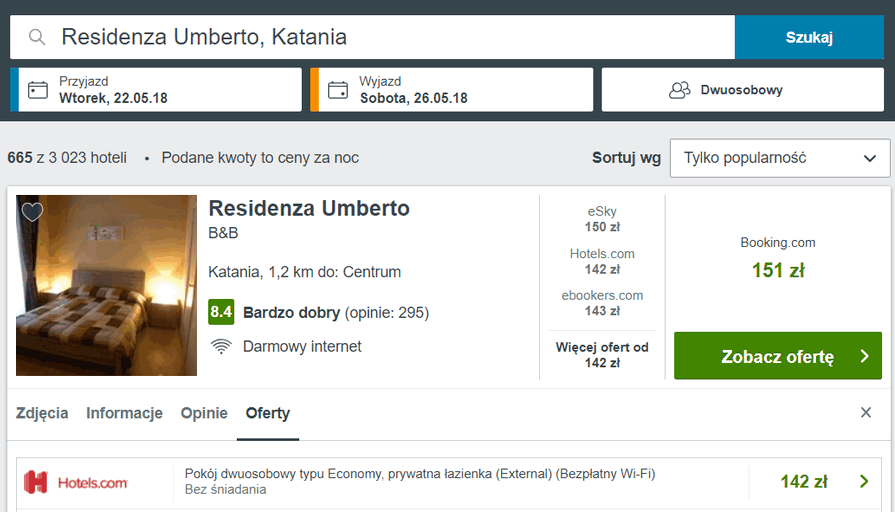This screenshot has height=512, width=895.
Task: Click the free internet wifi icon
Action: (221, 346)
